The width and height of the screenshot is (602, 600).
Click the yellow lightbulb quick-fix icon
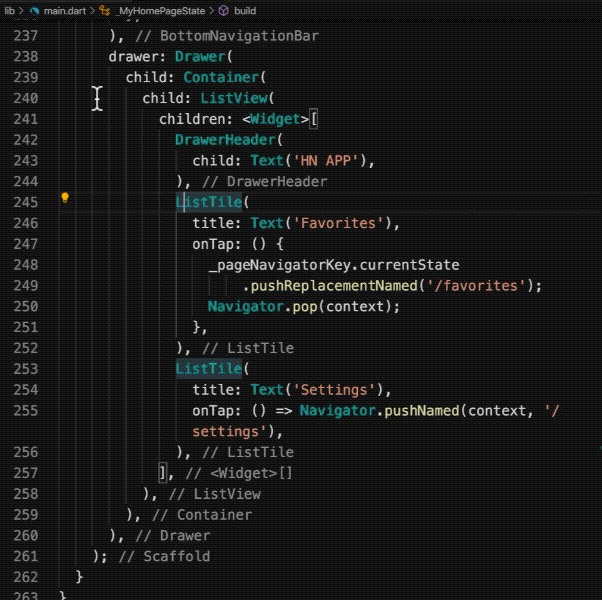tap(65, 198)
